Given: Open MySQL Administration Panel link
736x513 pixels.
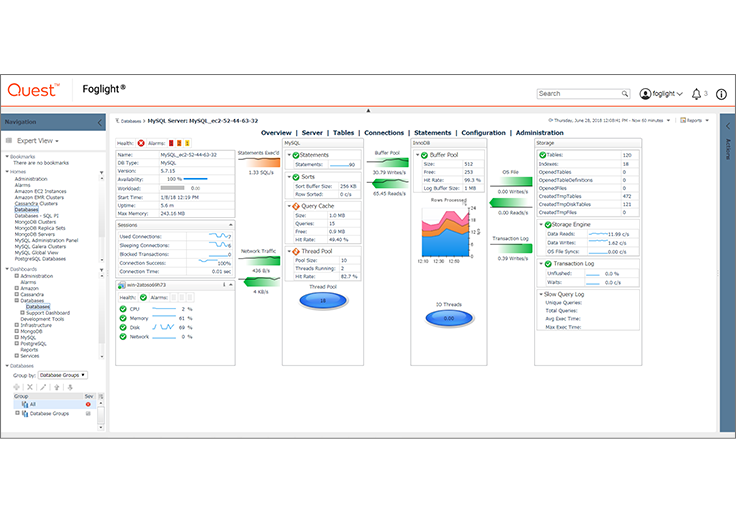Looking at the screenshot, I should click(46, 240).
